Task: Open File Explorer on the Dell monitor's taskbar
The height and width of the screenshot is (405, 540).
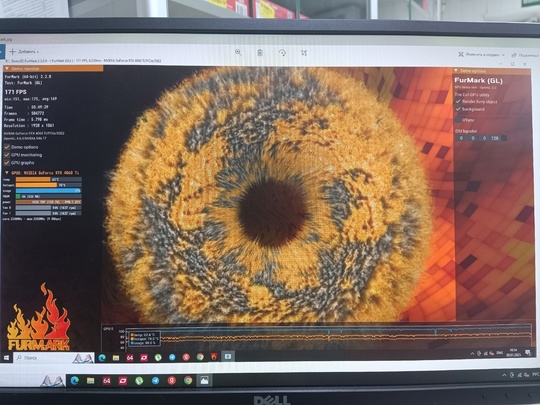Action: [91, 381]
